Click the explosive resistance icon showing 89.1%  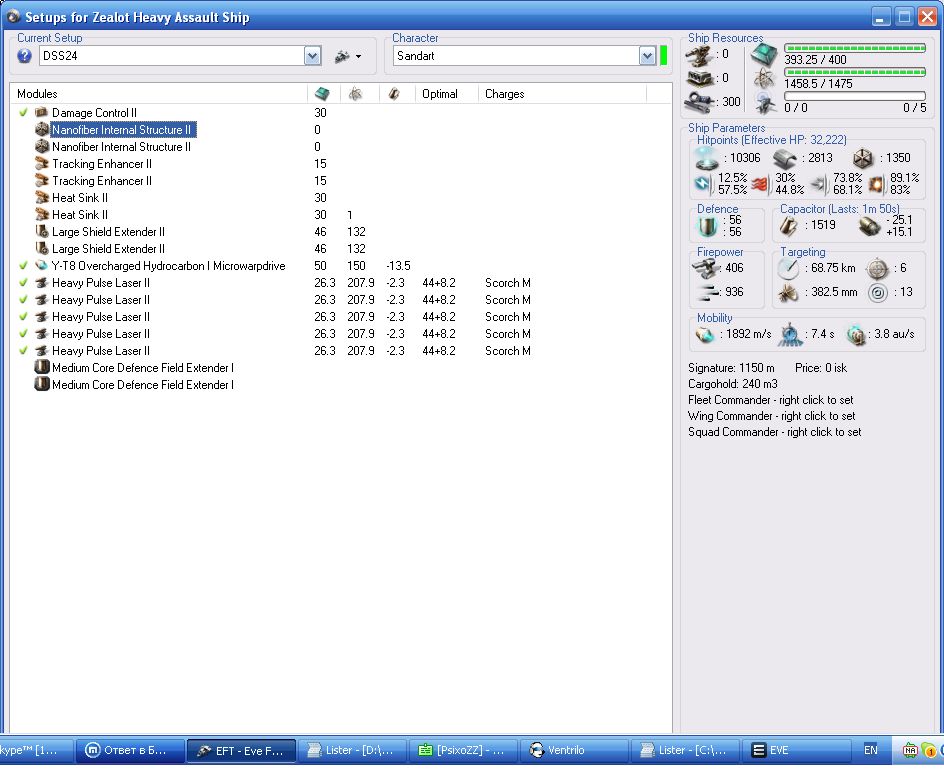[x=877, y=184]
